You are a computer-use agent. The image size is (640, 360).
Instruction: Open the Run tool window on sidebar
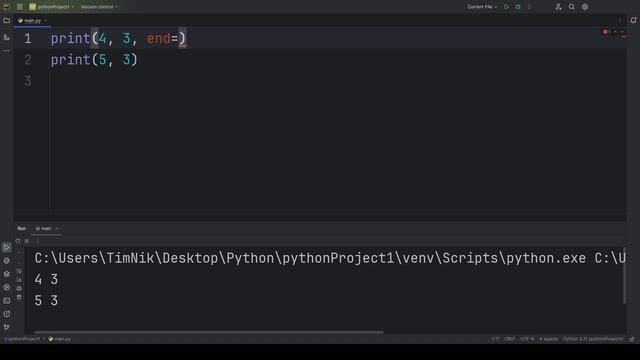point(7,247)
